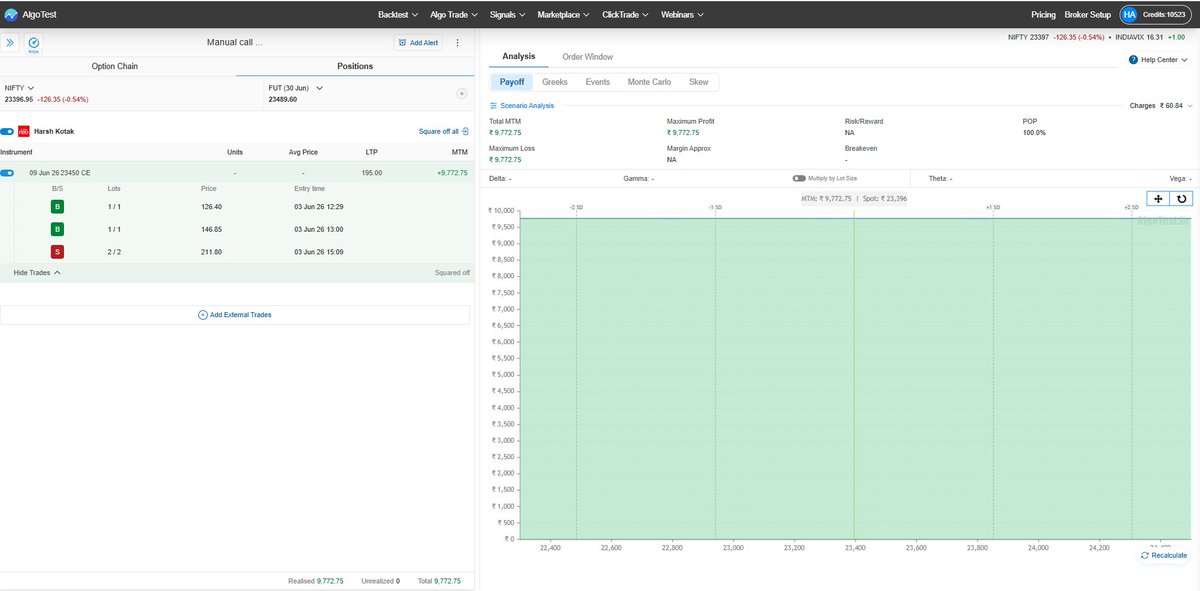Image resolution: width=1200 pixels, height=591 pixels.
Task: Select the Analysis tab
Action: point(518,56)
